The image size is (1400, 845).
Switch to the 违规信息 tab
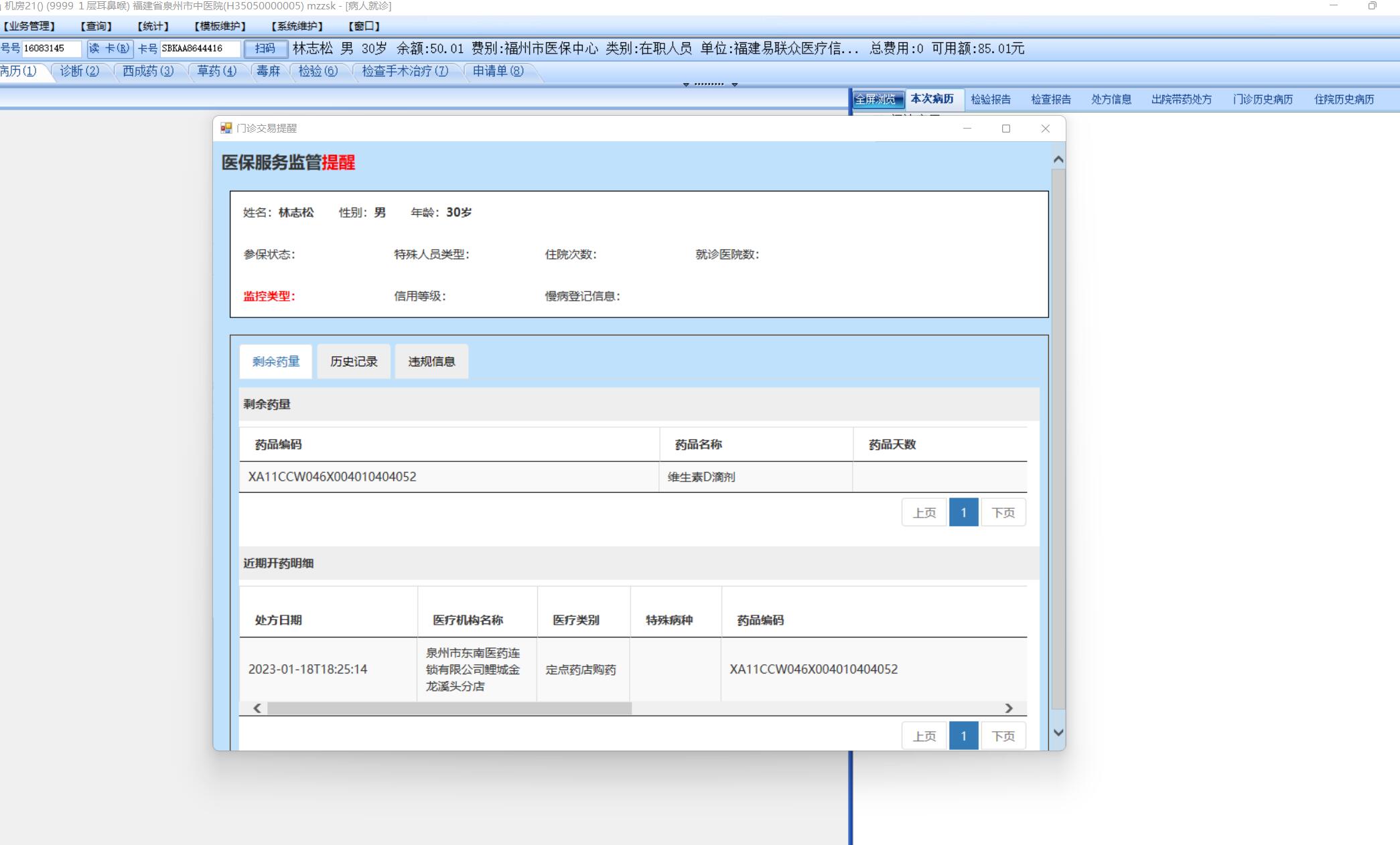[431, 362]
